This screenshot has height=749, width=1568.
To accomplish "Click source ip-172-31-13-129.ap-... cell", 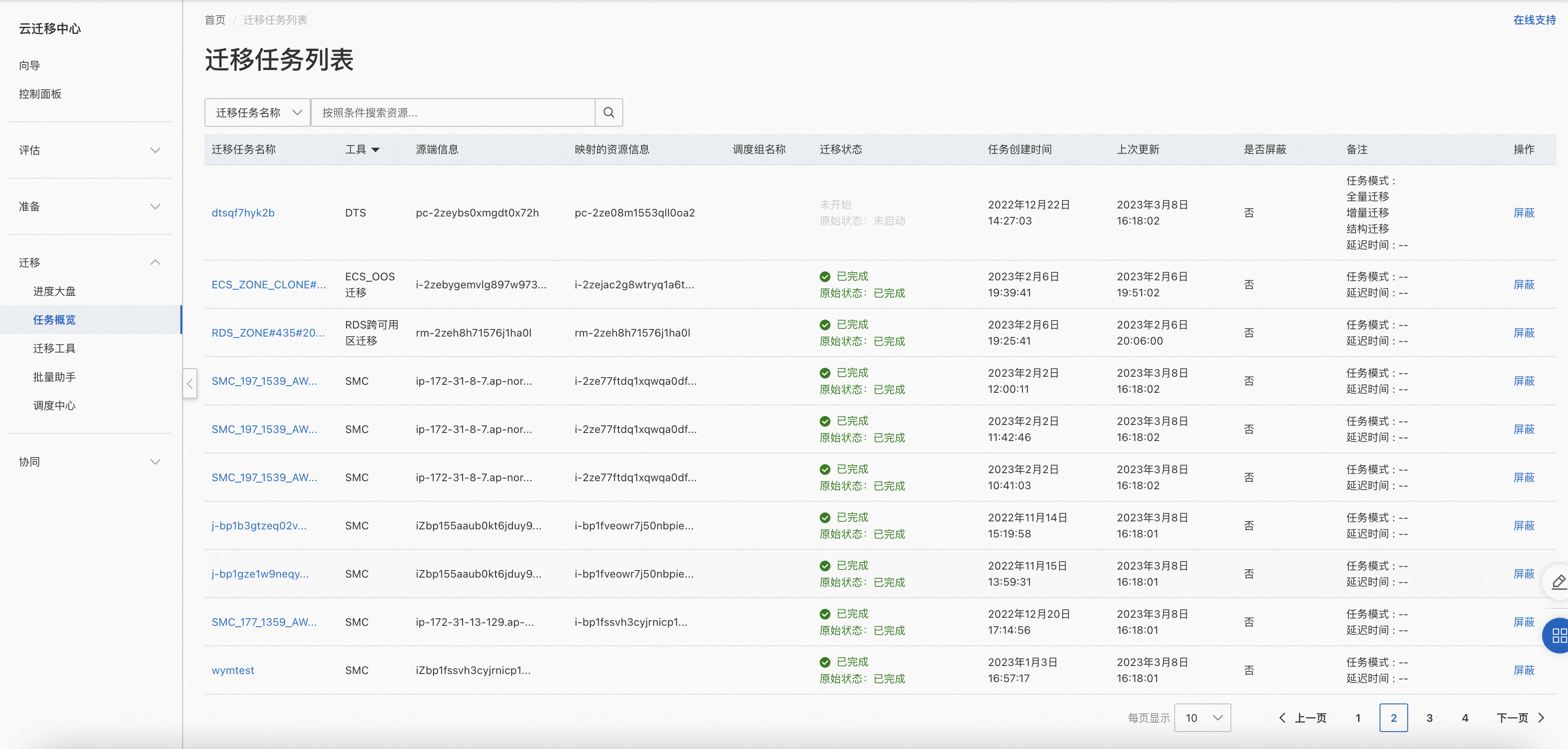I will click(475, 622).
